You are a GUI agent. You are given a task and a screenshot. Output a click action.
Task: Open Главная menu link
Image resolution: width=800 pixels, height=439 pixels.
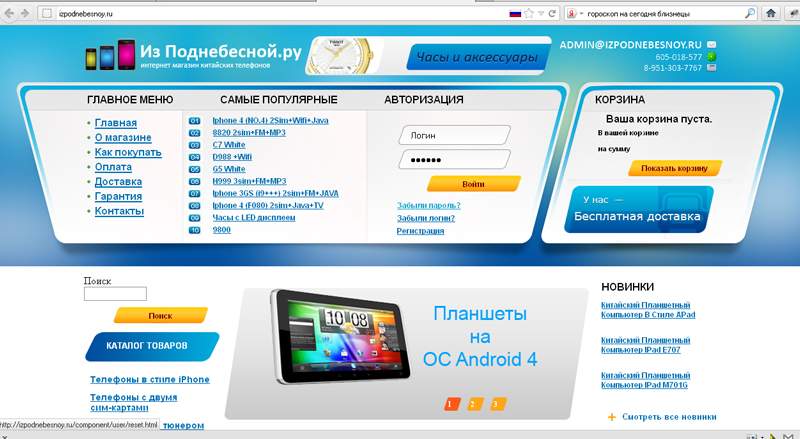pyautogui.click(x=115, y=123)
